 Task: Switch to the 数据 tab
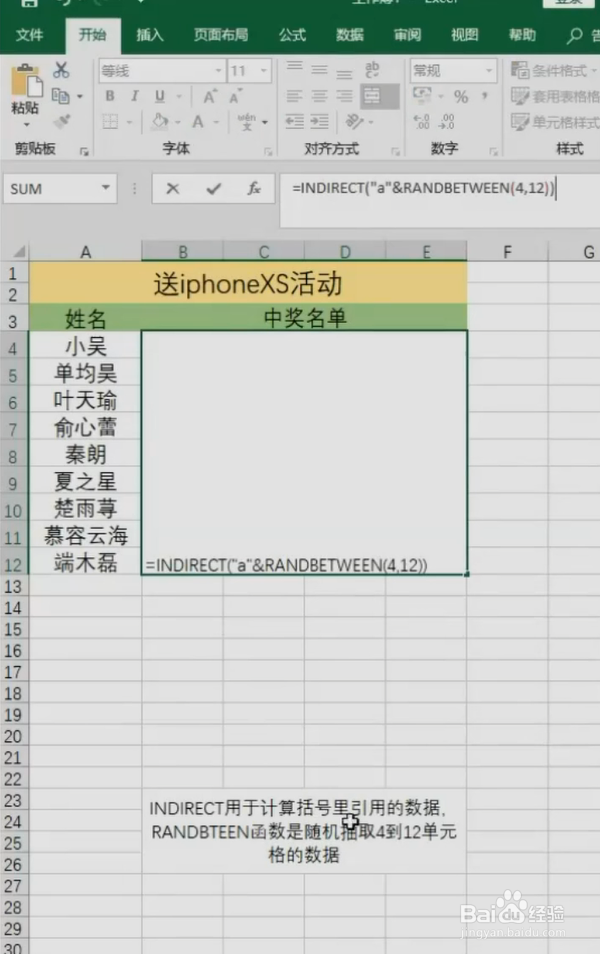pos(350,35)
